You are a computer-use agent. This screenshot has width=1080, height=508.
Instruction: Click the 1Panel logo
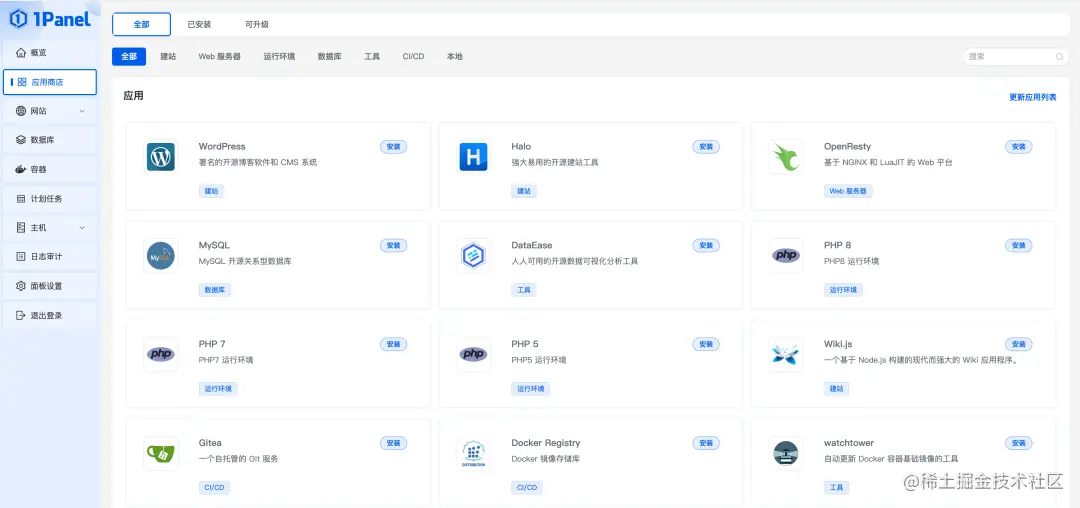pyautogui.click(x=50, y=19)
